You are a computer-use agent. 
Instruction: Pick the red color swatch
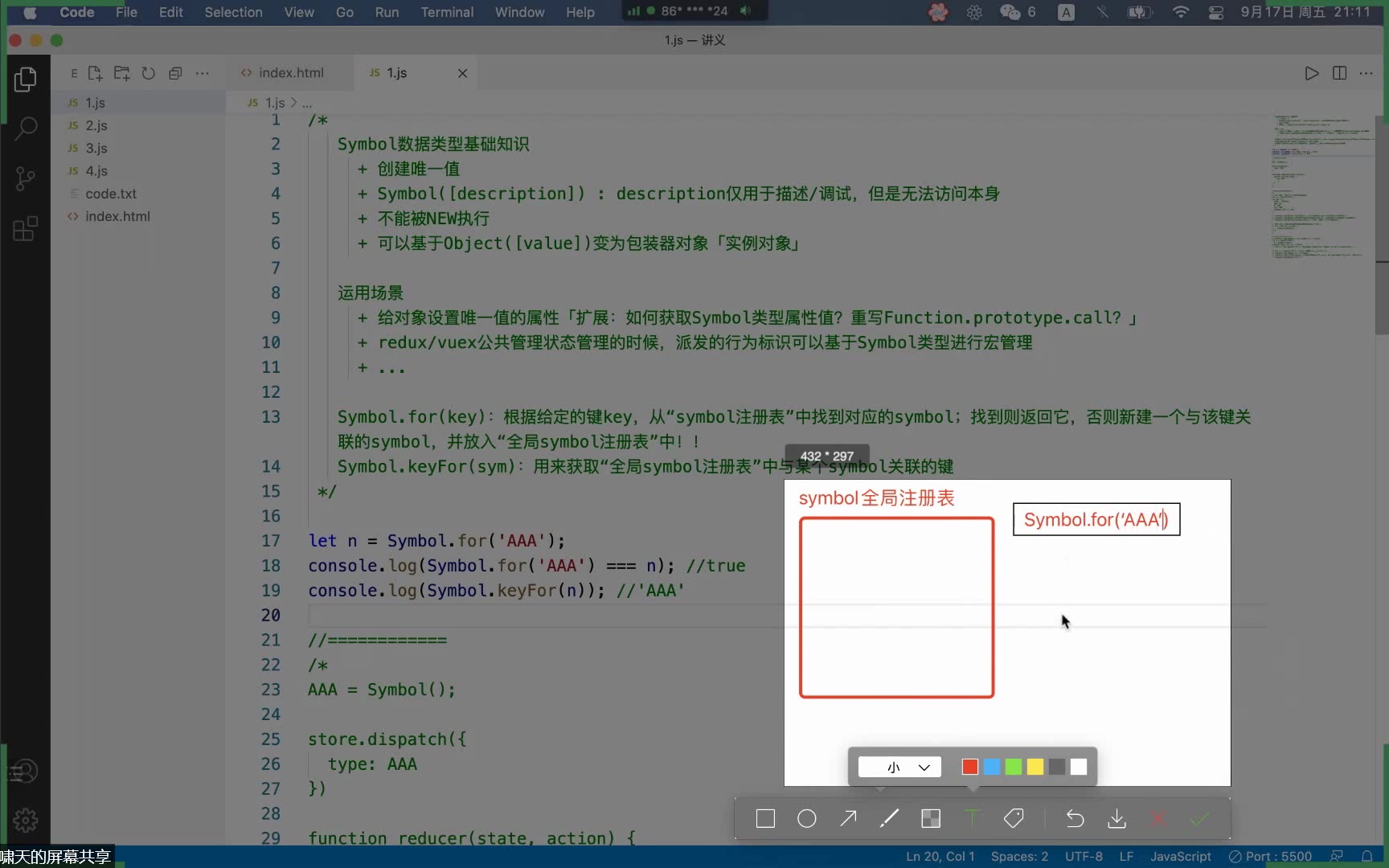pyautogui.click(x=970, y=767)
